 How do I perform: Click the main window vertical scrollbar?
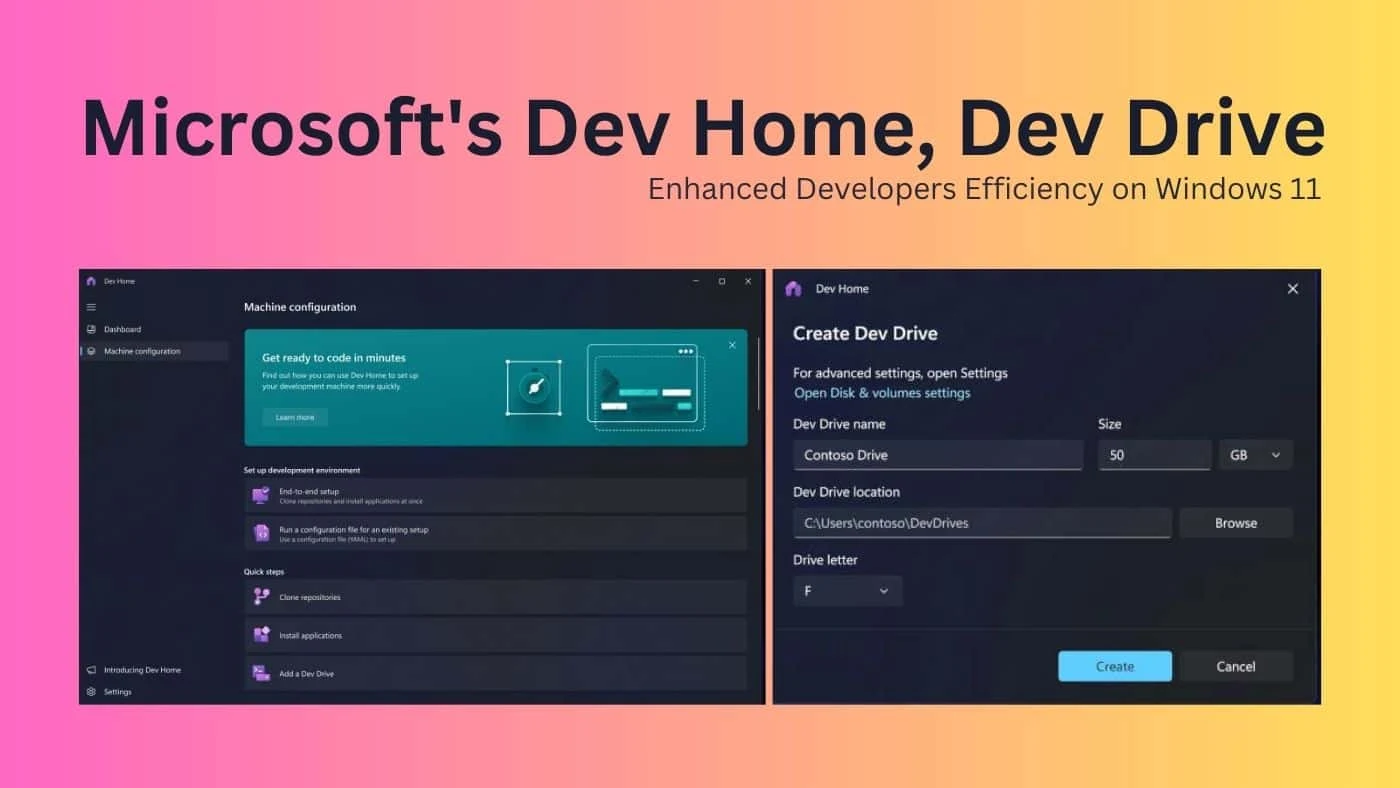coord(758,372)
